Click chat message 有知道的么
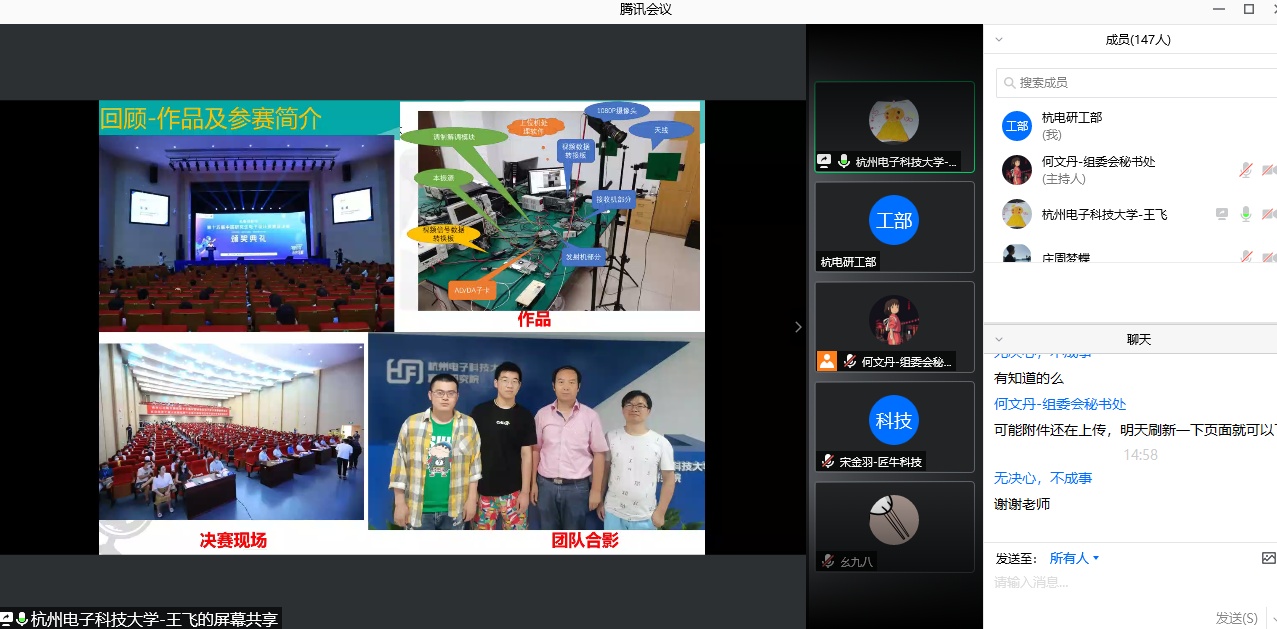Viewport: 1277px width, 629px height. click(x=1029, y=378)
